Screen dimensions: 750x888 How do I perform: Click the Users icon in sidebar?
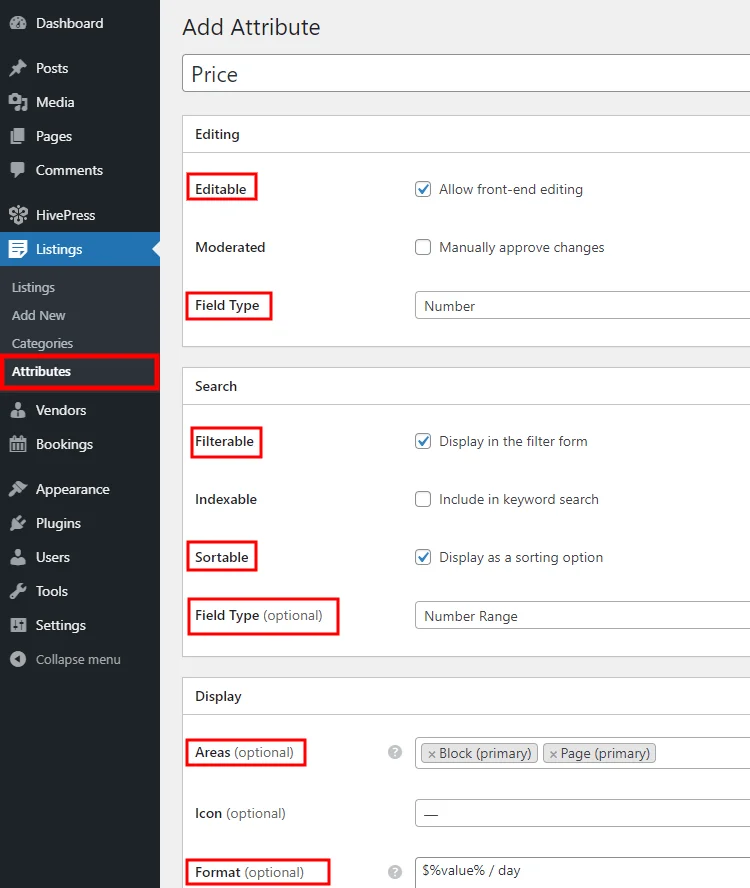coord(18,557)
